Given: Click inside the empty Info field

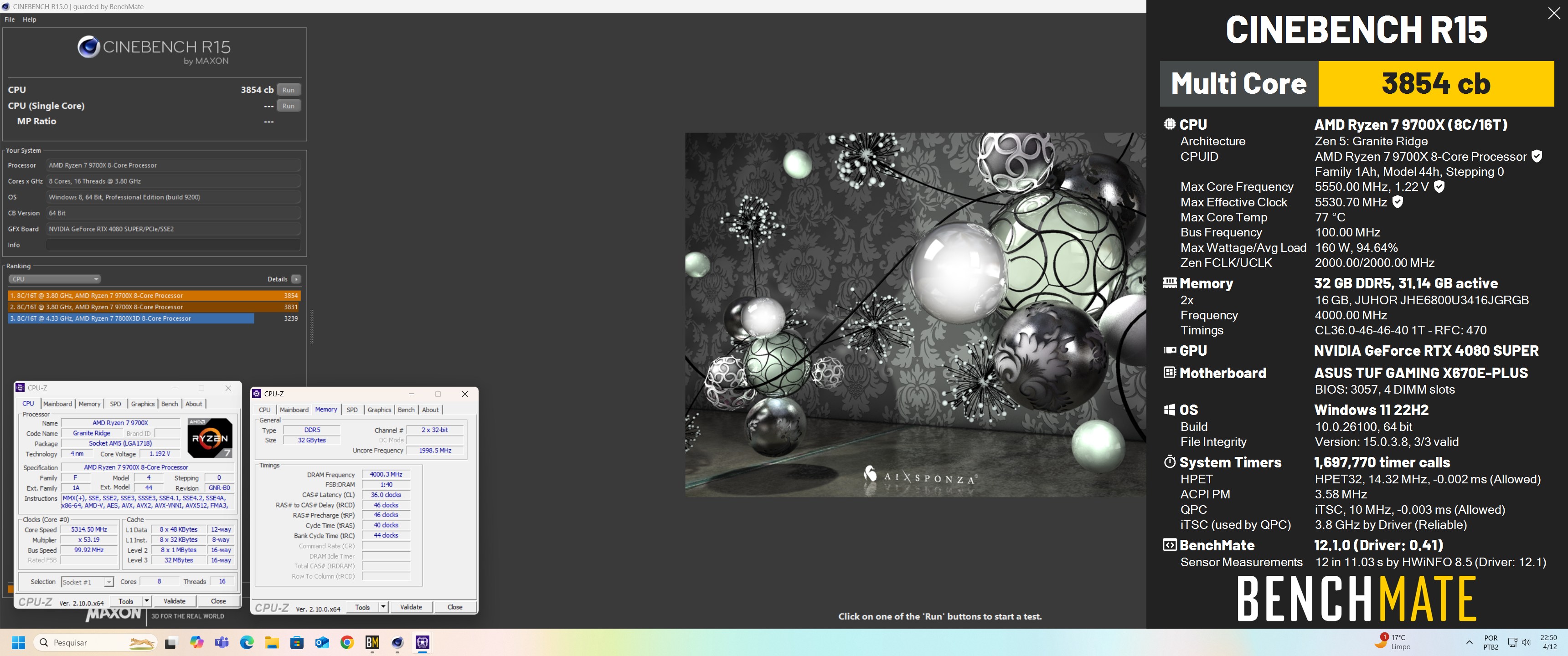Looking at the screenshot, I should coord(174,245).
